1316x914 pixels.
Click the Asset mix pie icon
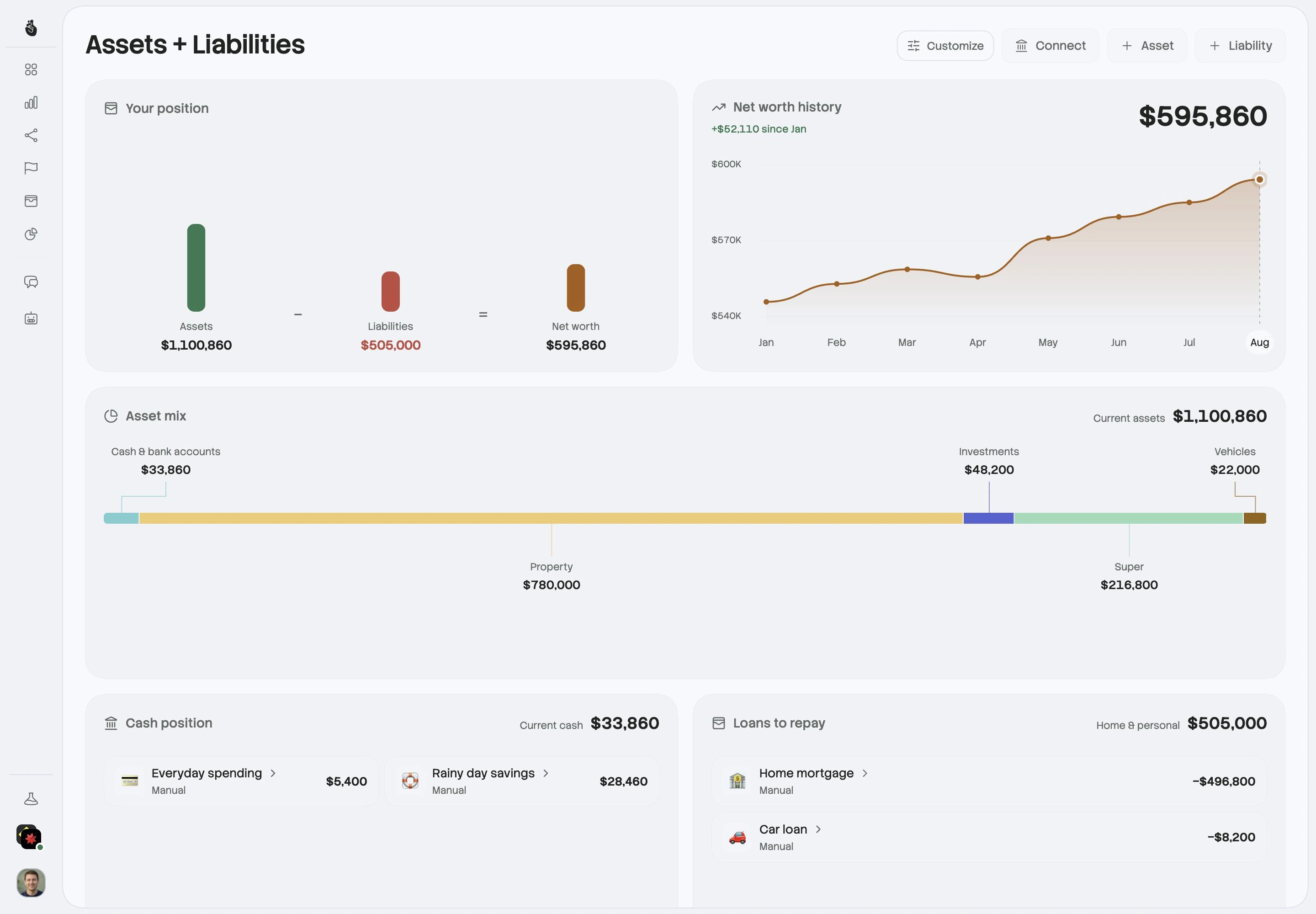[x=111, y=416]
